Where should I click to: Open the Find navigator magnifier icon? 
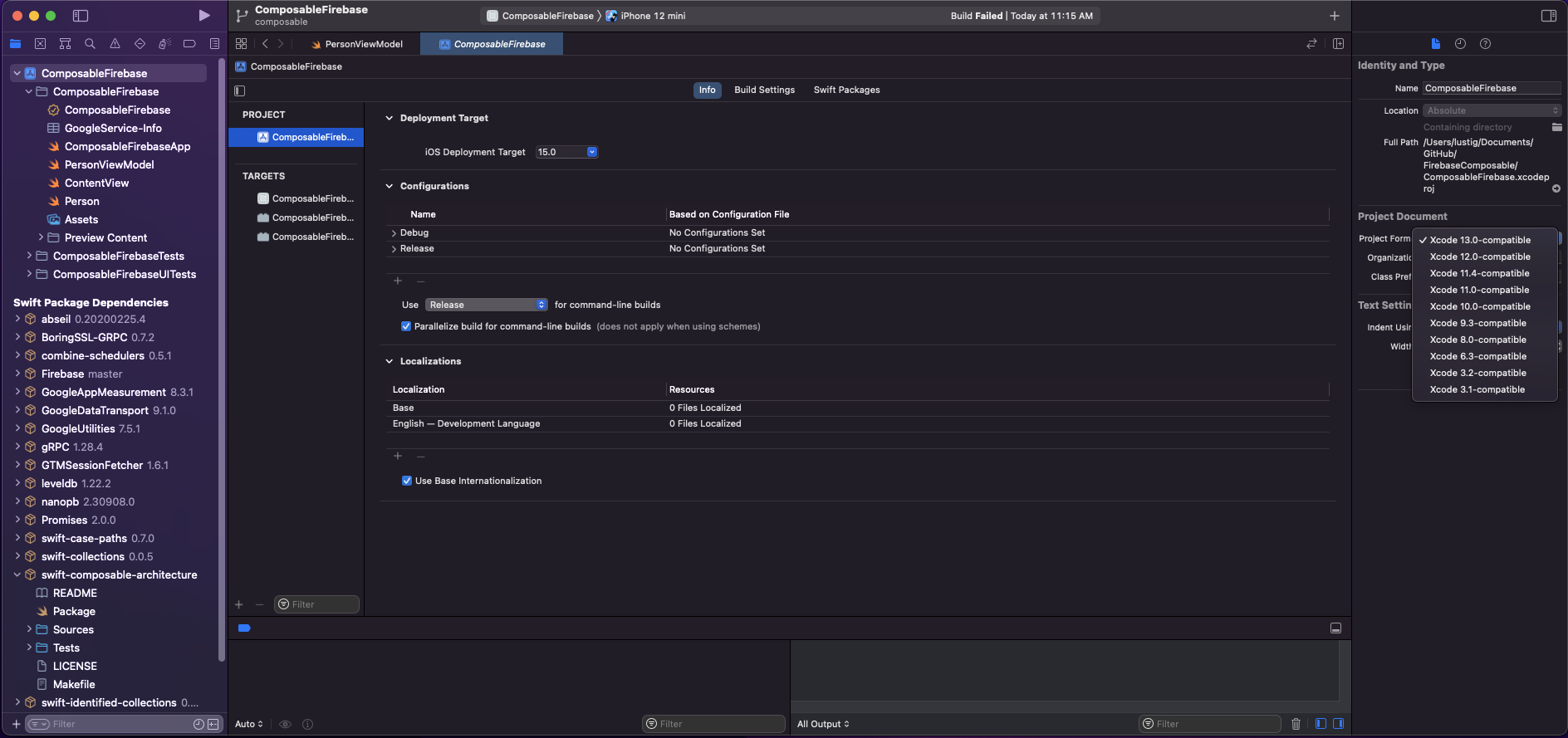pyautogui.click(x=90, y=43)
